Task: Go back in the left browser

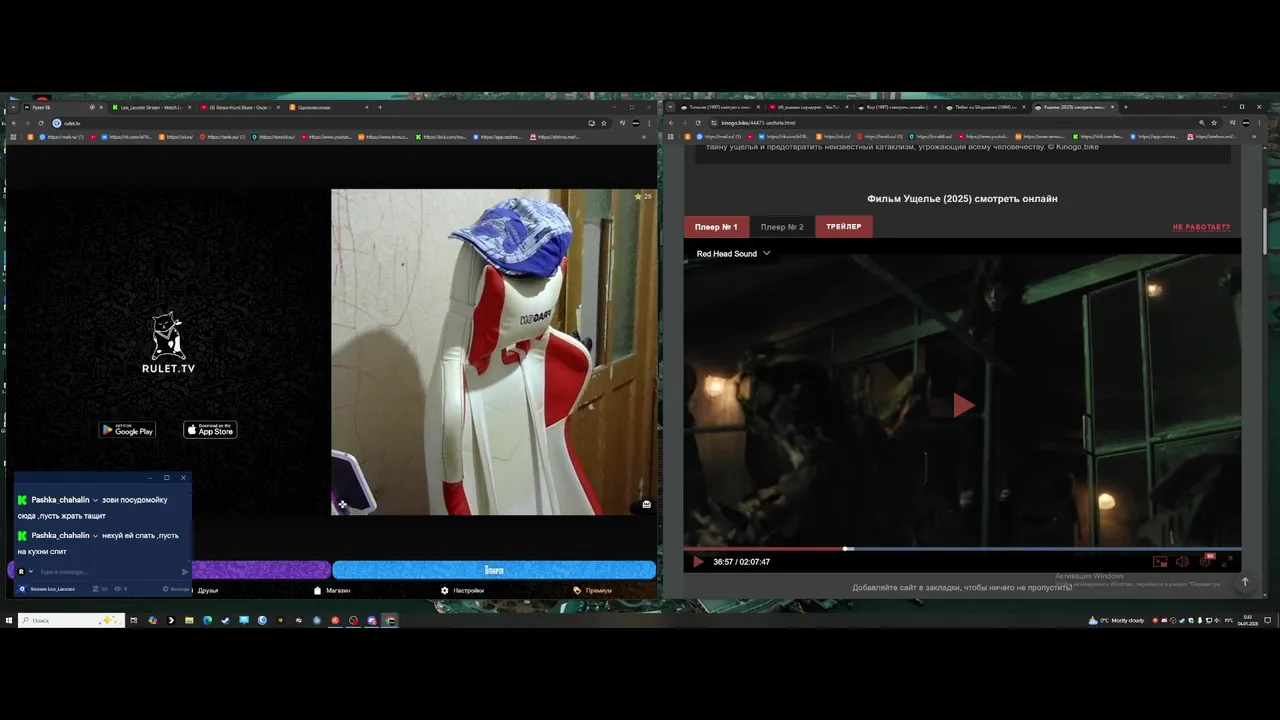Action: (13, 123)
